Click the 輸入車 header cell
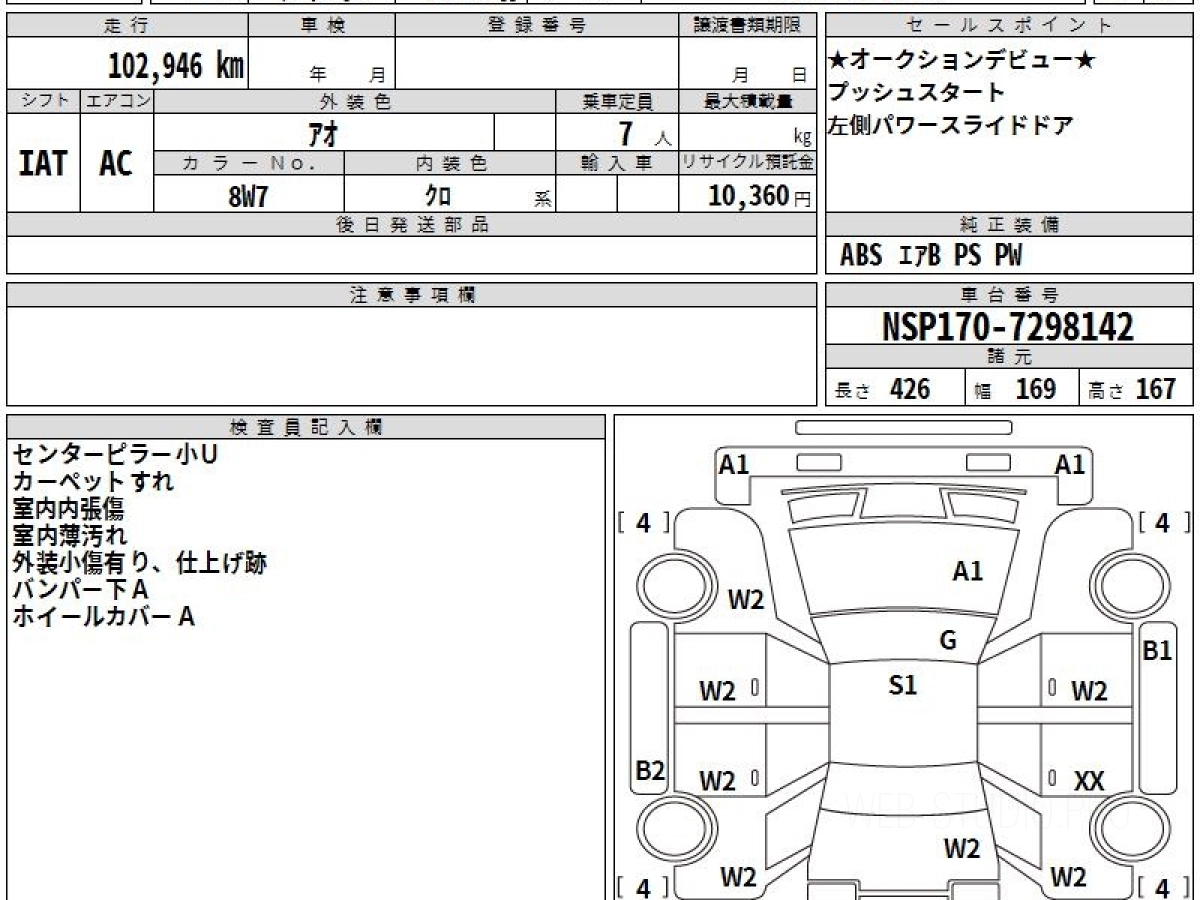 tap(617, 163)
